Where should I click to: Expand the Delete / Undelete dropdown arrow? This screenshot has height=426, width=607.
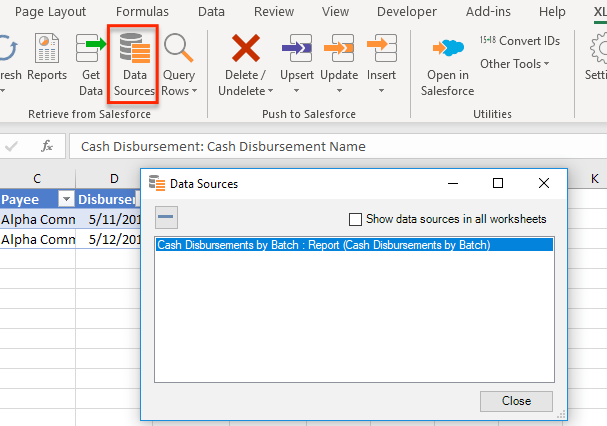pyautogui.click(x=271, y=91)
